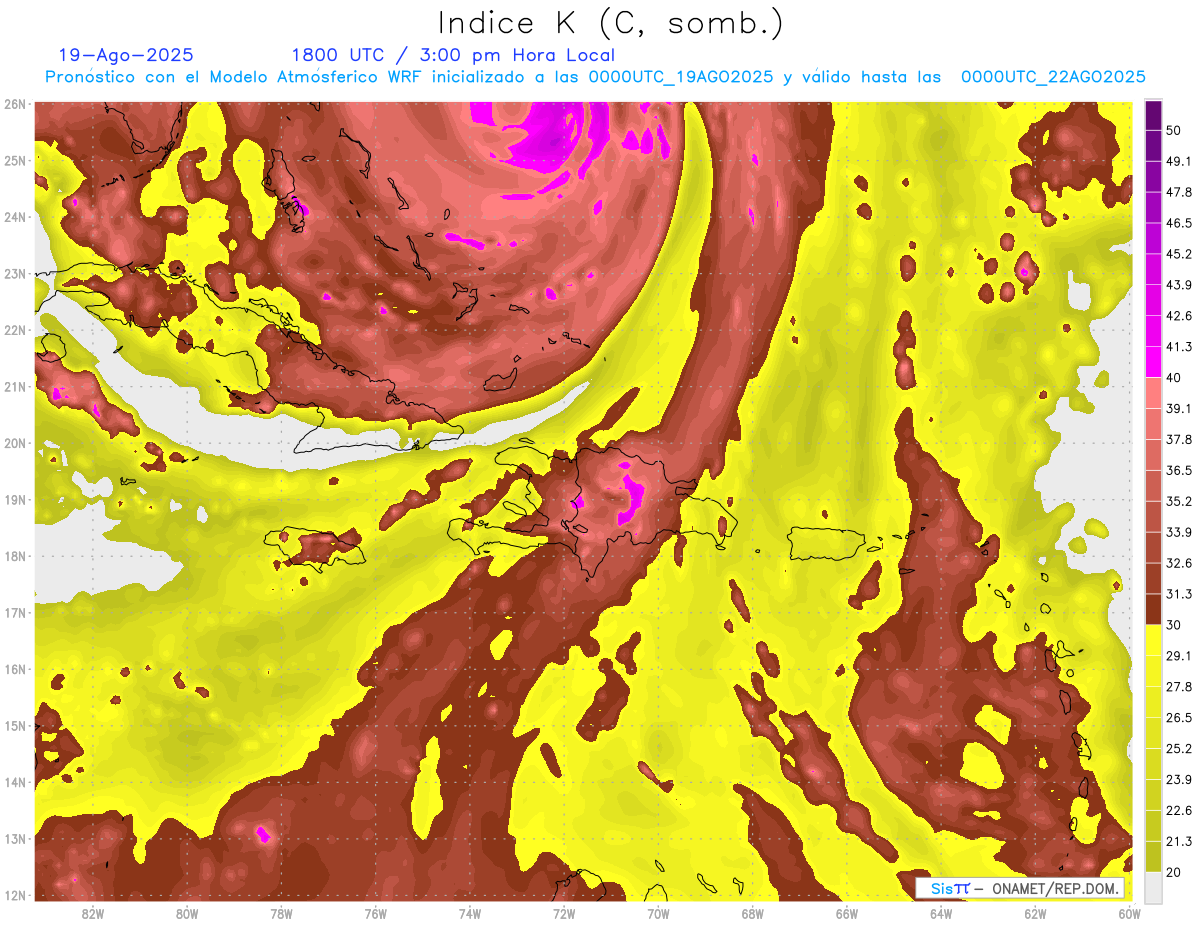Click the legend value "47.8"

click(1178, 192)
